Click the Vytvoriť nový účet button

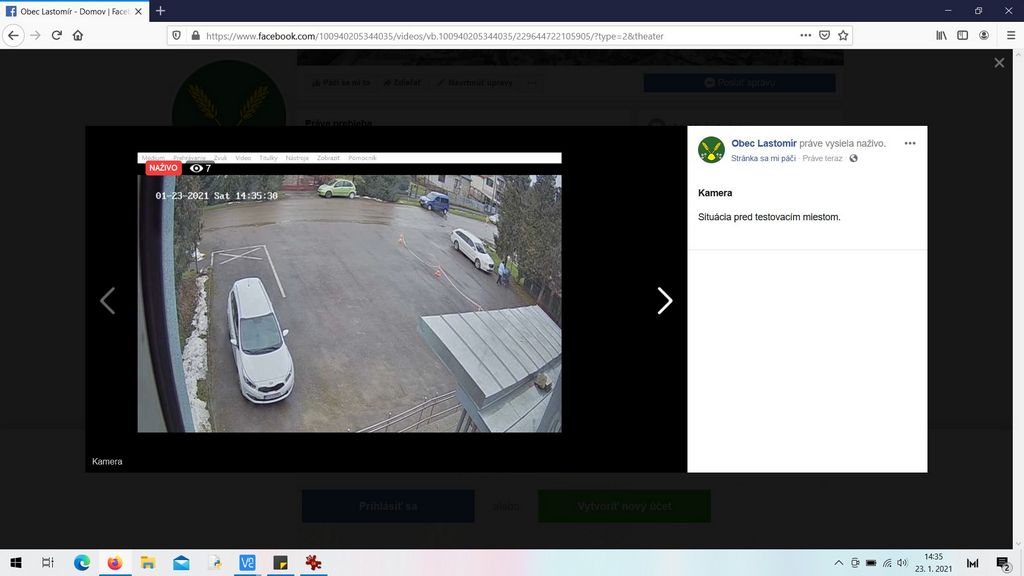click(624, 506)
